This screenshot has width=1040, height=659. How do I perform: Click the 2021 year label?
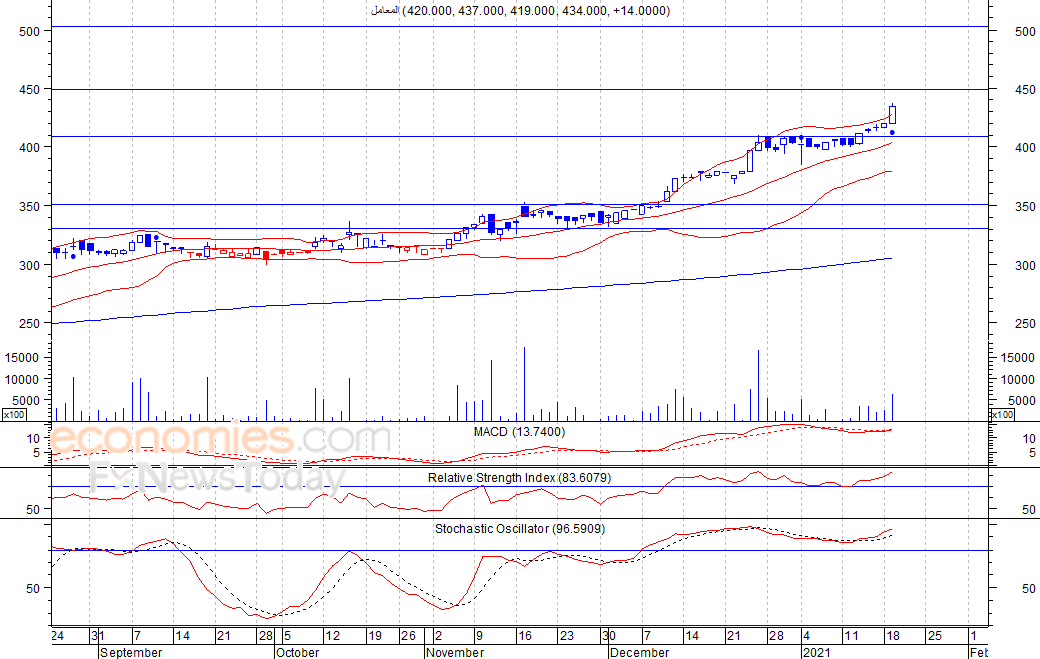pyautogui.click(x=816, y=652)
